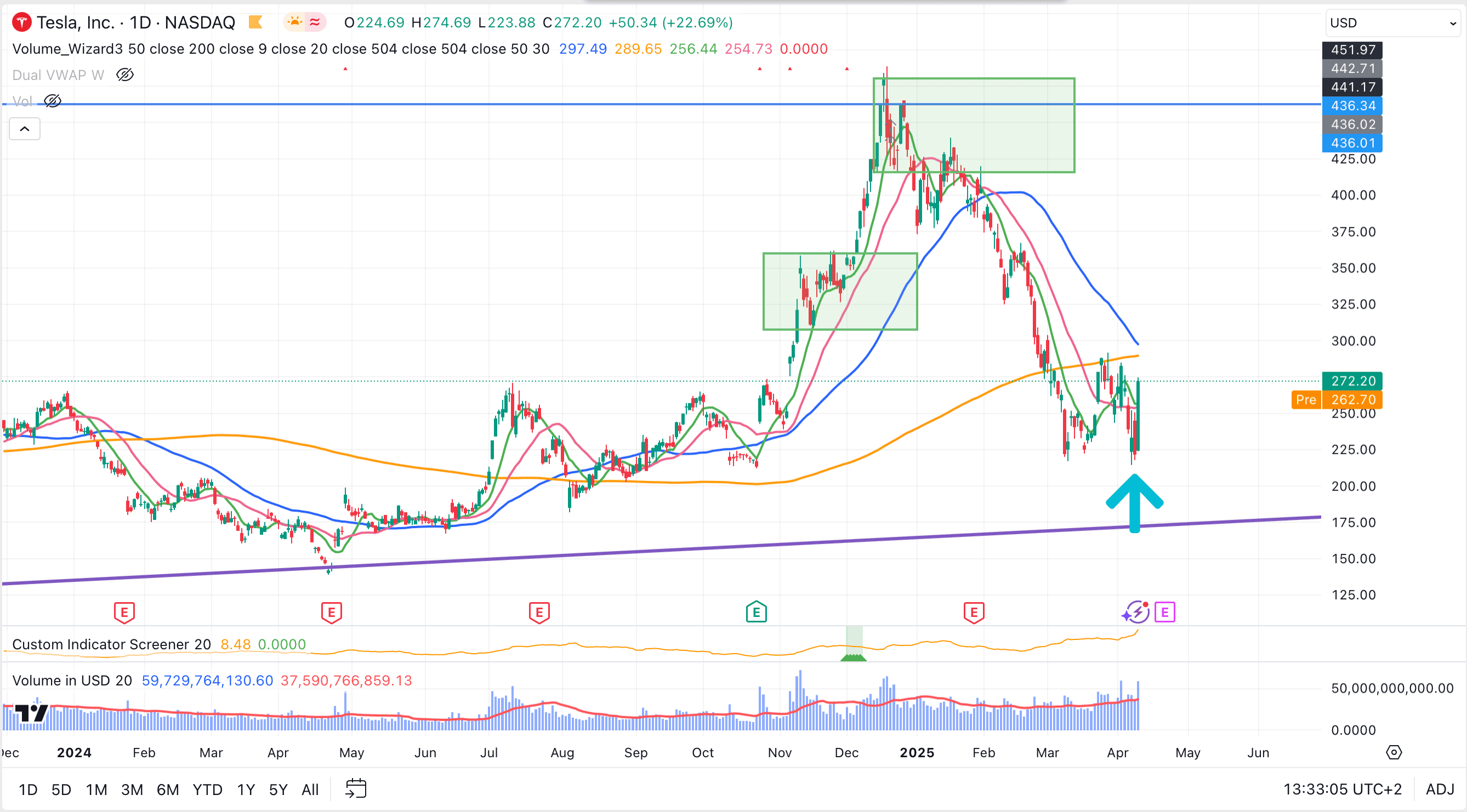
Task: Click the 442.71 price label
Action: coord(1352,68)
